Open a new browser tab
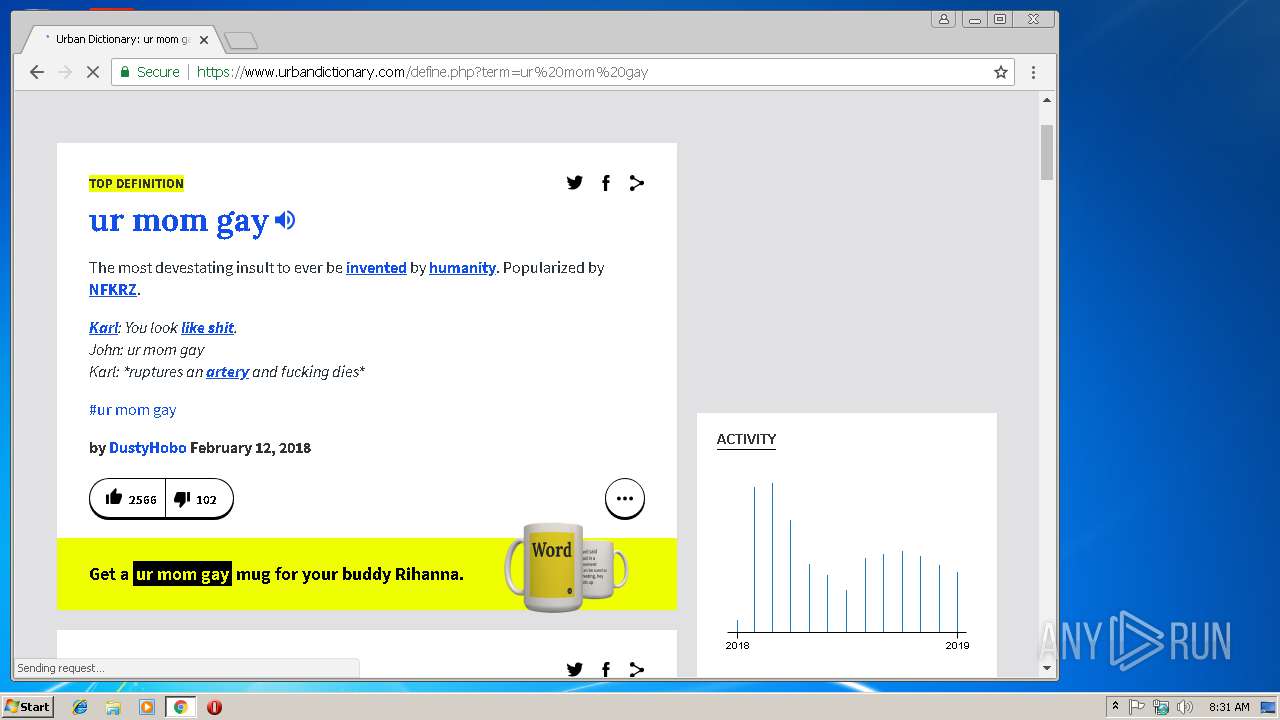The height and width of the screenshot is (720, 1280). pos(241,41)
